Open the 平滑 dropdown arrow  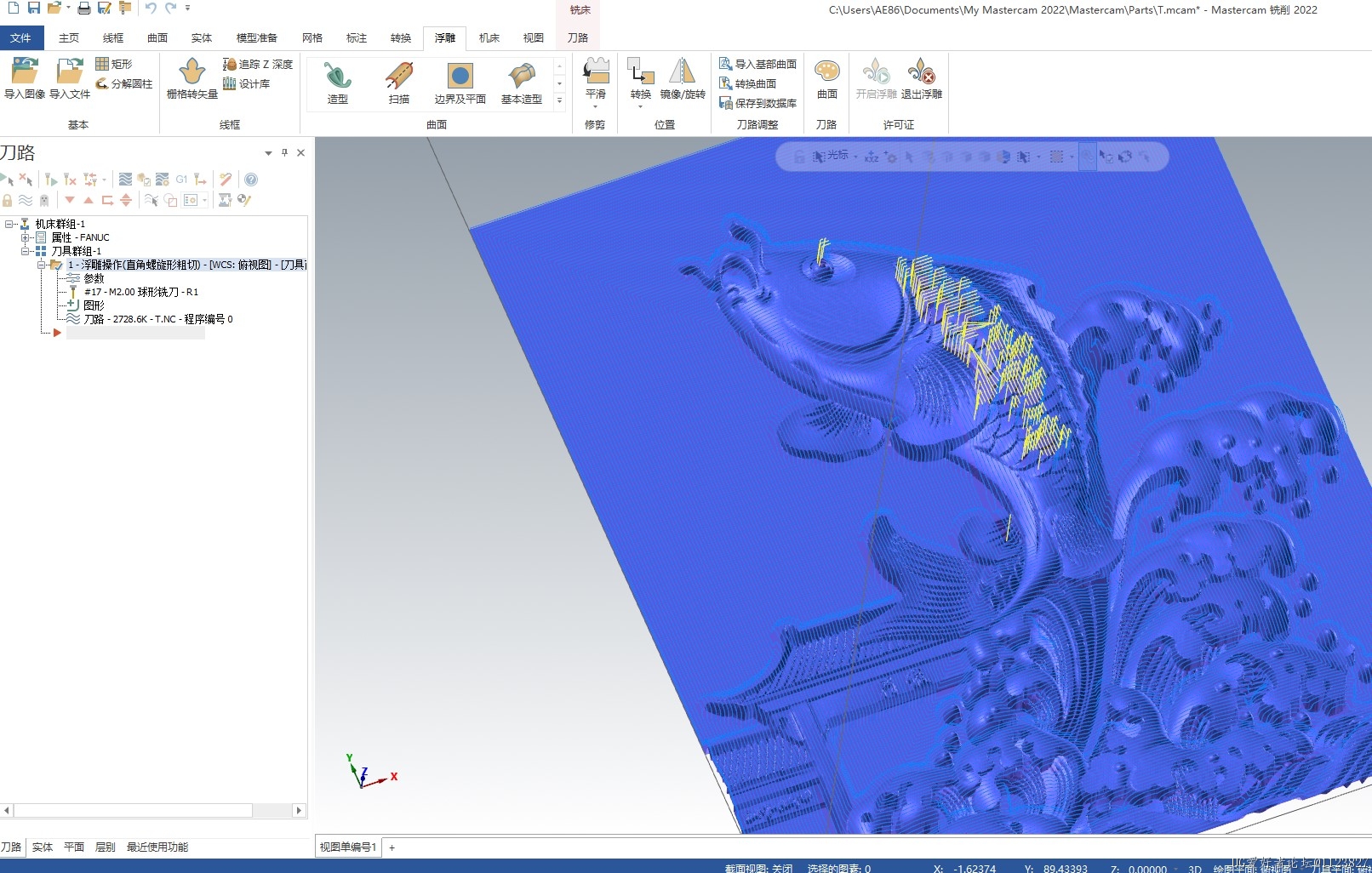(x=595, y=107)
